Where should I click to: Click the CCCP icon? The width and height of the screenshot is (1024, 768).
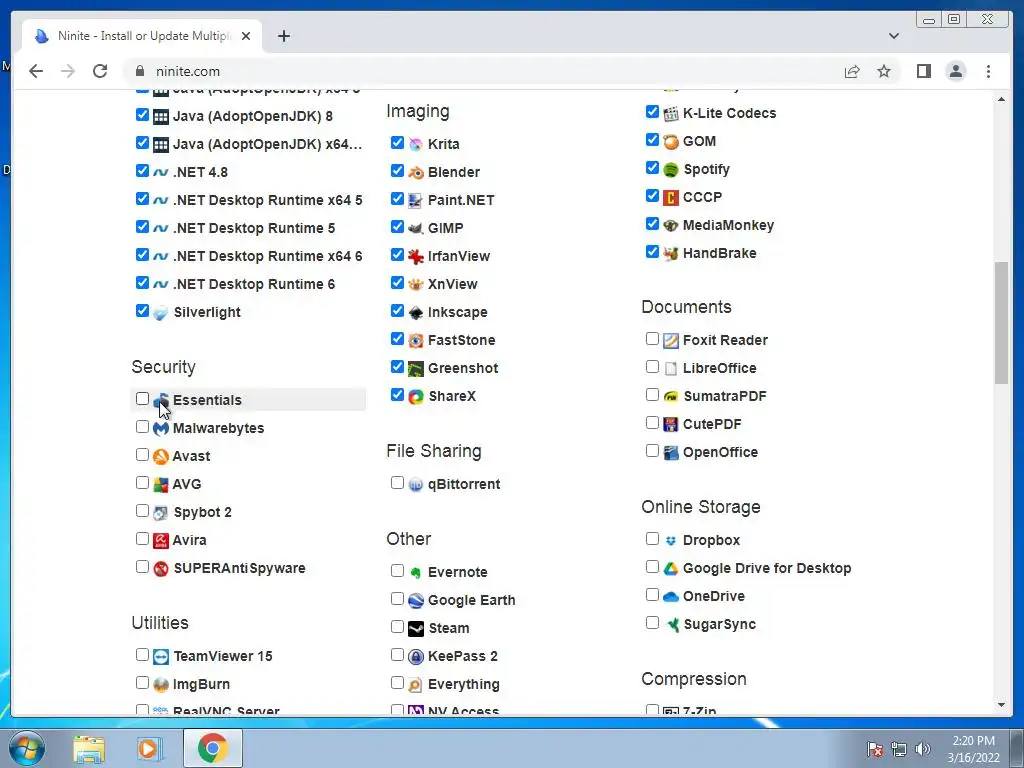pos(671,197)
